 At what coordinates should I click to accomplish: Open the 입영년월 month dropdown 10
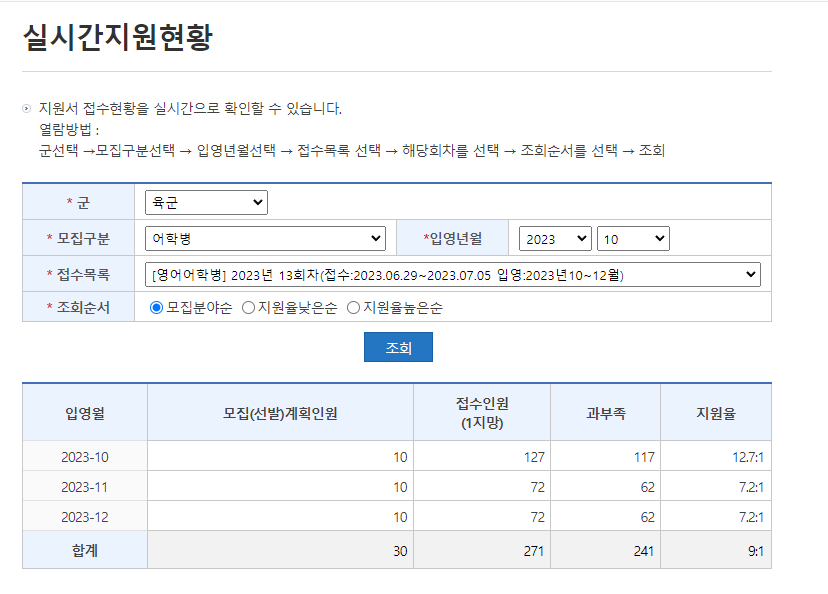(x=633, y=239)
